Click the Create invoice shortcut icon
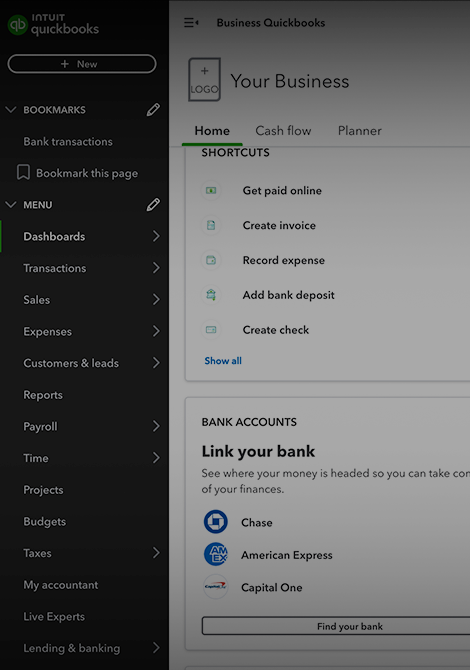The width and height of the screenshot is (470, 670). [x=211, y=225]
